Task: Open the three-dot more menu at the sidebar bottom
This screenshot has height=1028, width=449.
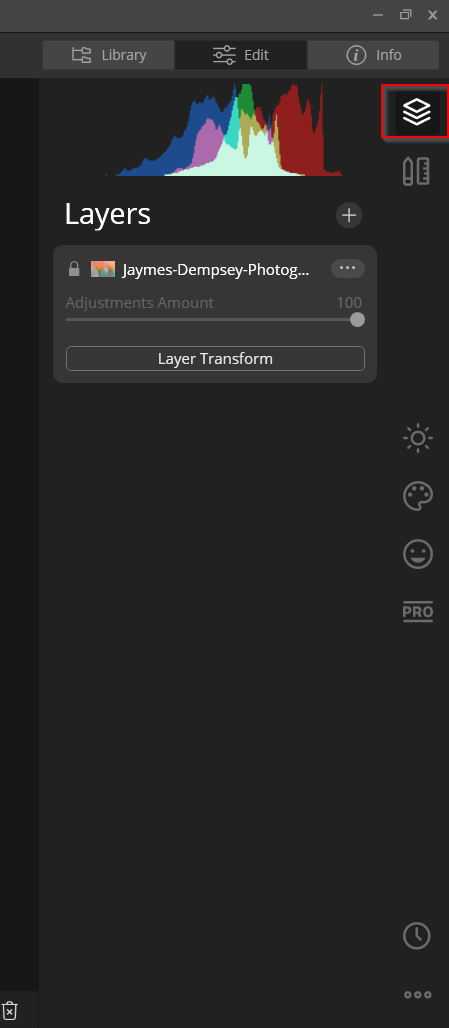Action: pos(418,995)
